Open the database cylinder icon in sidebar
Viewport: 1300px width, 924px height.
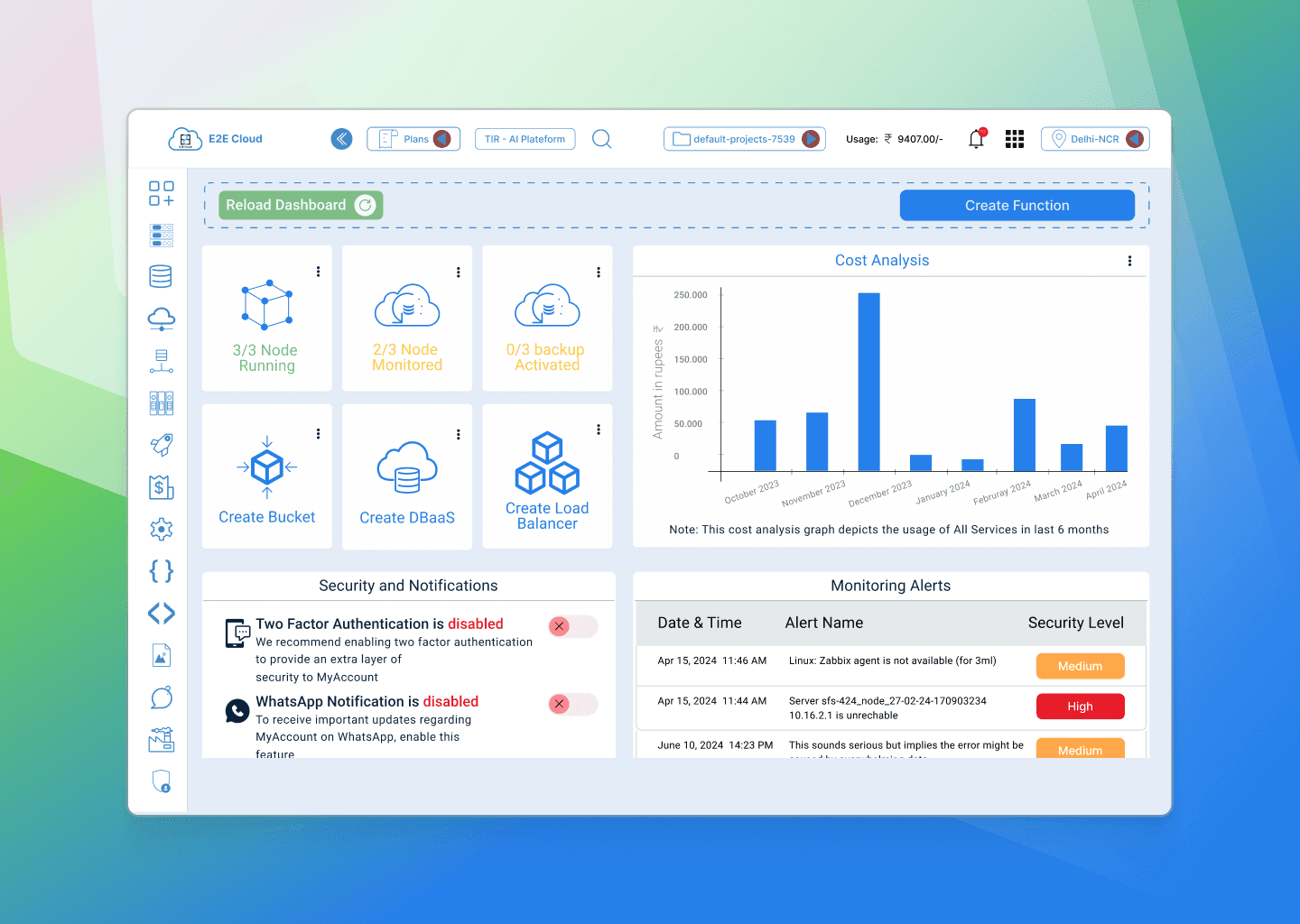tap(161, 276)
